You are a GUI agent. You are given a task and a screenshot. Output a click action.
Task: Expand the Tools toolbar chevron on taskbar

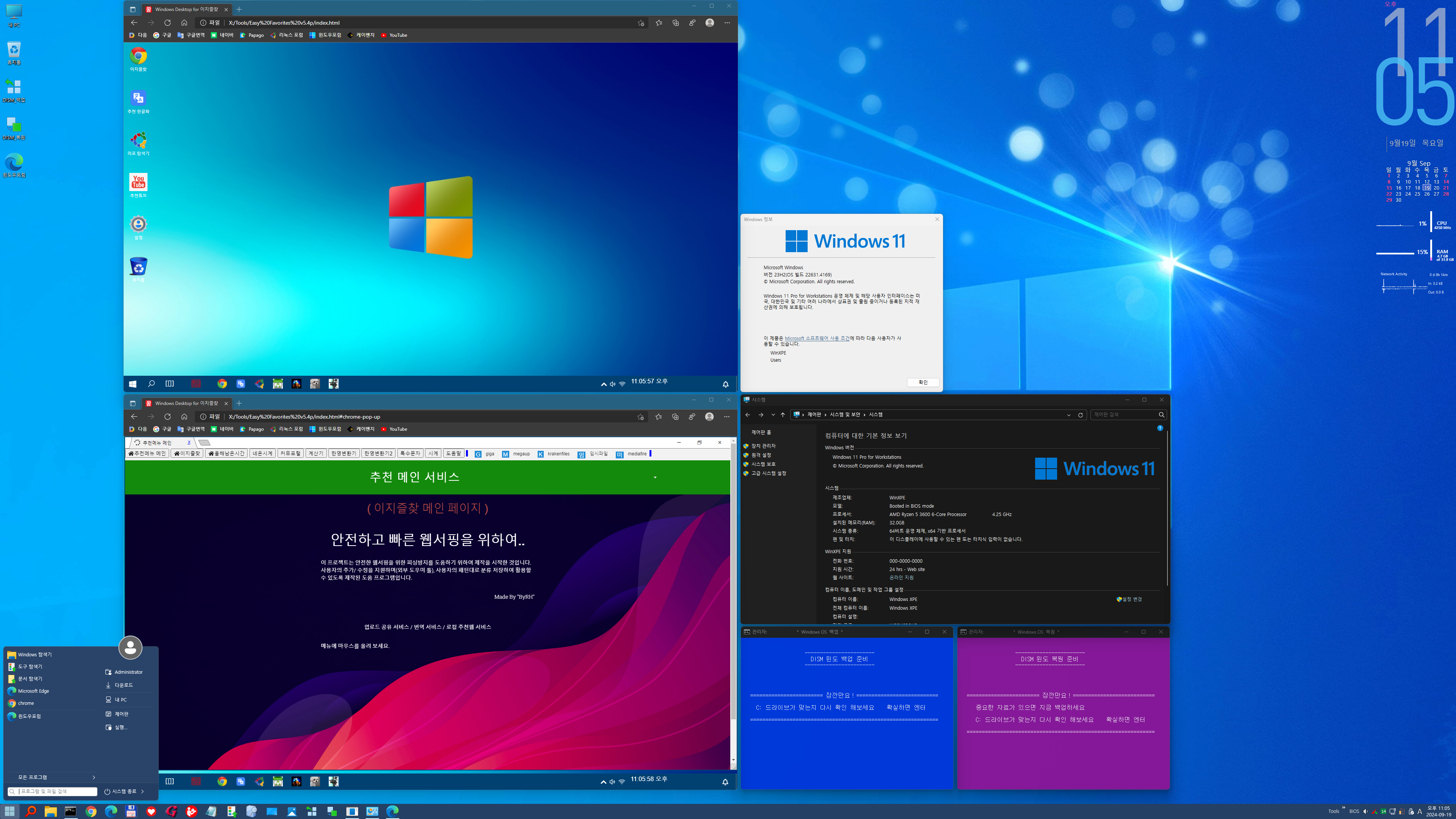coord(1343,808)
